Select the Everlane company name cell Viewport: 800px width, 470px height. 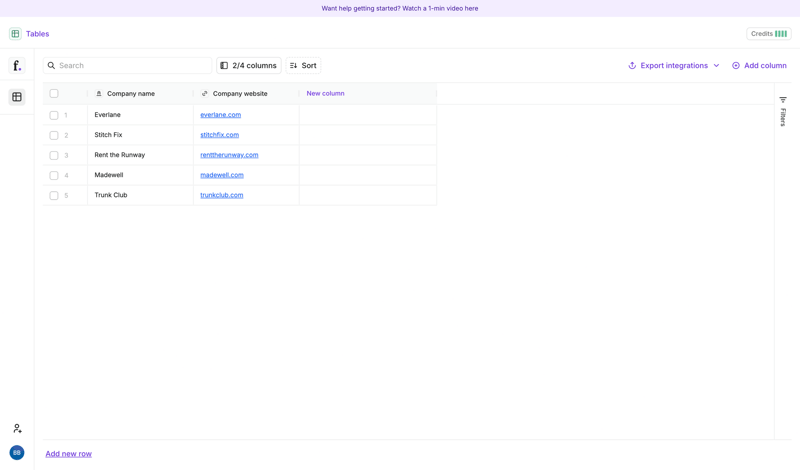tap(140, 115)
